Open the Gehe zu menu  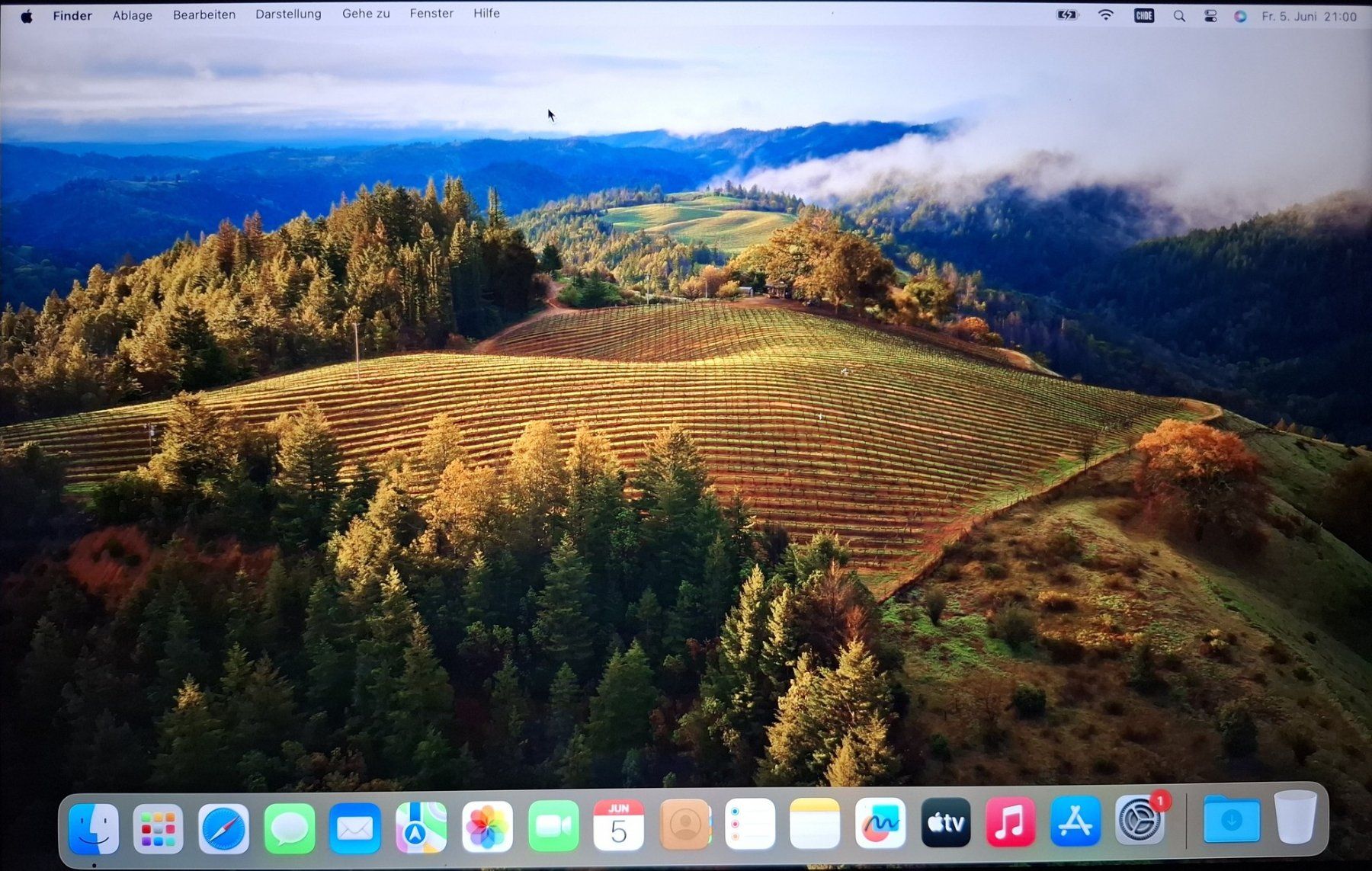pos(366,14)
